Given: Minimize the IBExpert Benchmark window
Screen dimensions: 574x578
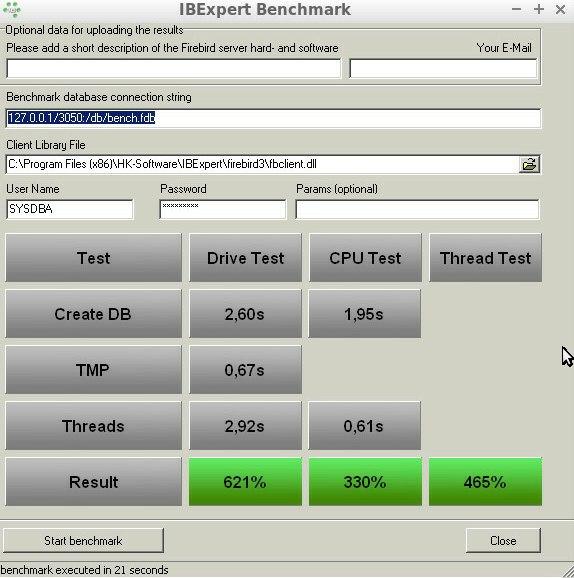Looking at the screenshot, I should [516, 9].
